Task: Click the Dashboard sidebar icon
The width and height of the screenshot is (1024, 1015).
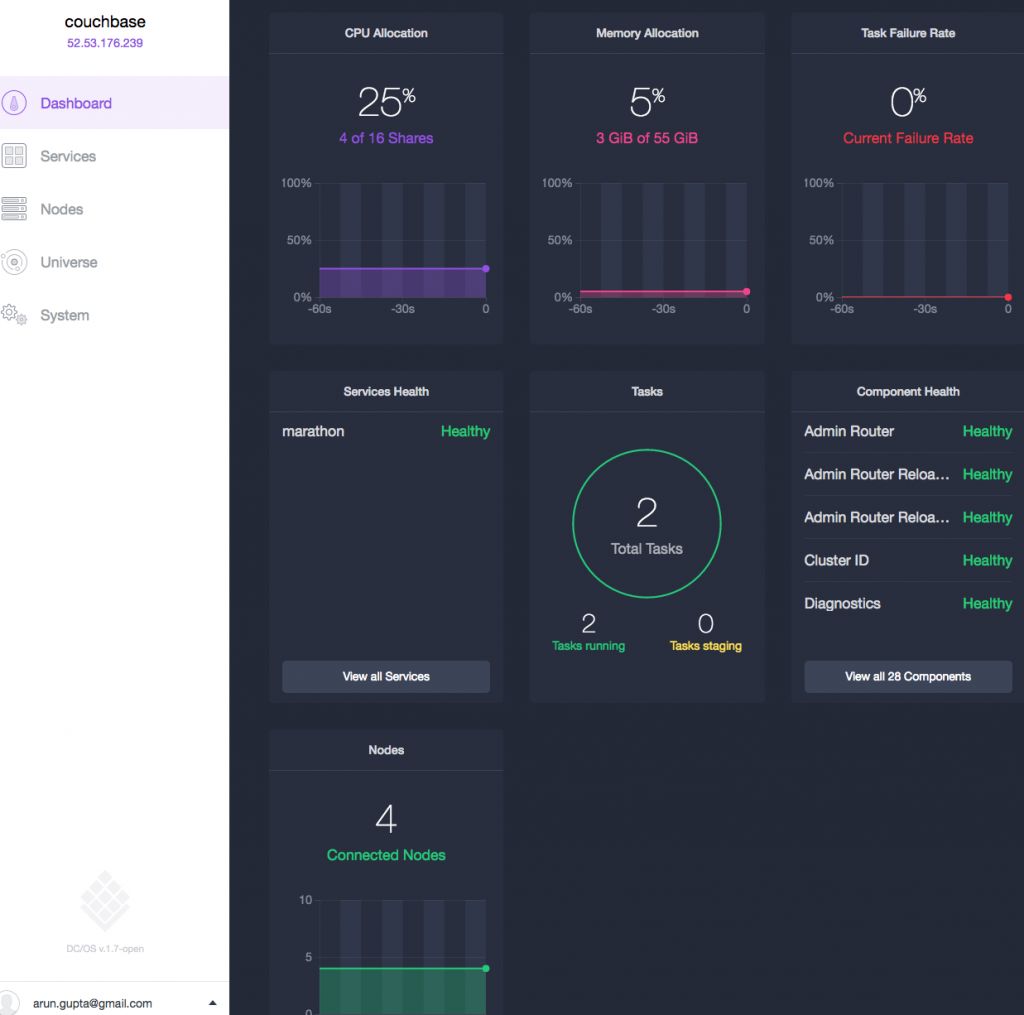Action: 14,103
